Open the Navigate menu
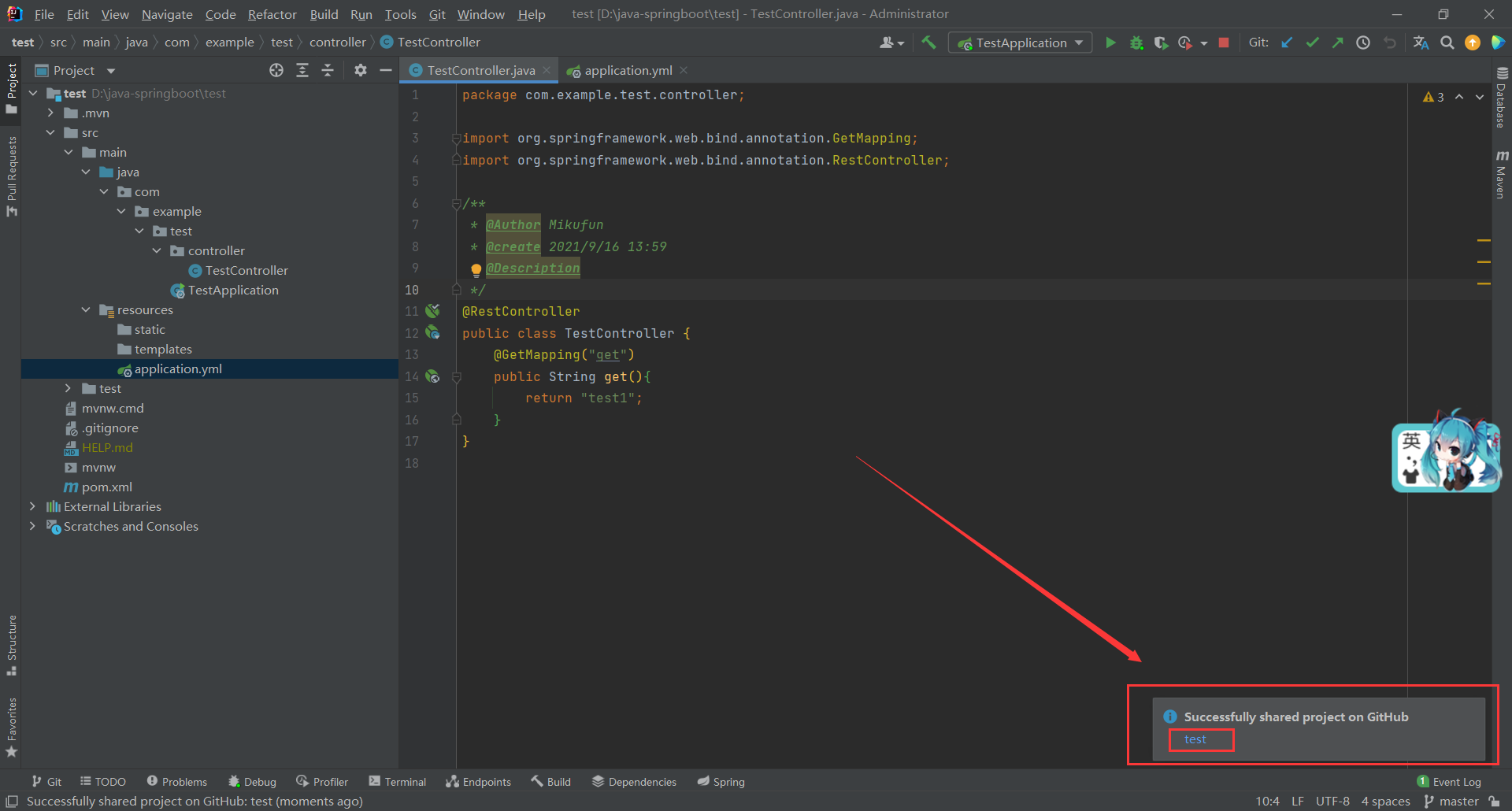Viewport: 1512px width, 811px height. [167, 14]
